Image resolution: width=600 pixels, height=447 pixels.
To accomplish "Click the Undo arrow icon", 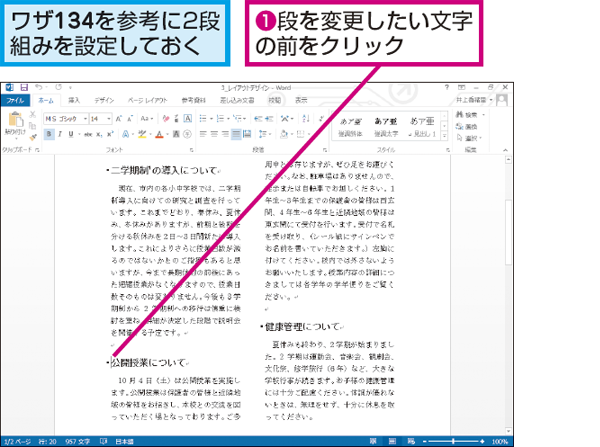I will pyautogui.click(x=34, y=89).
